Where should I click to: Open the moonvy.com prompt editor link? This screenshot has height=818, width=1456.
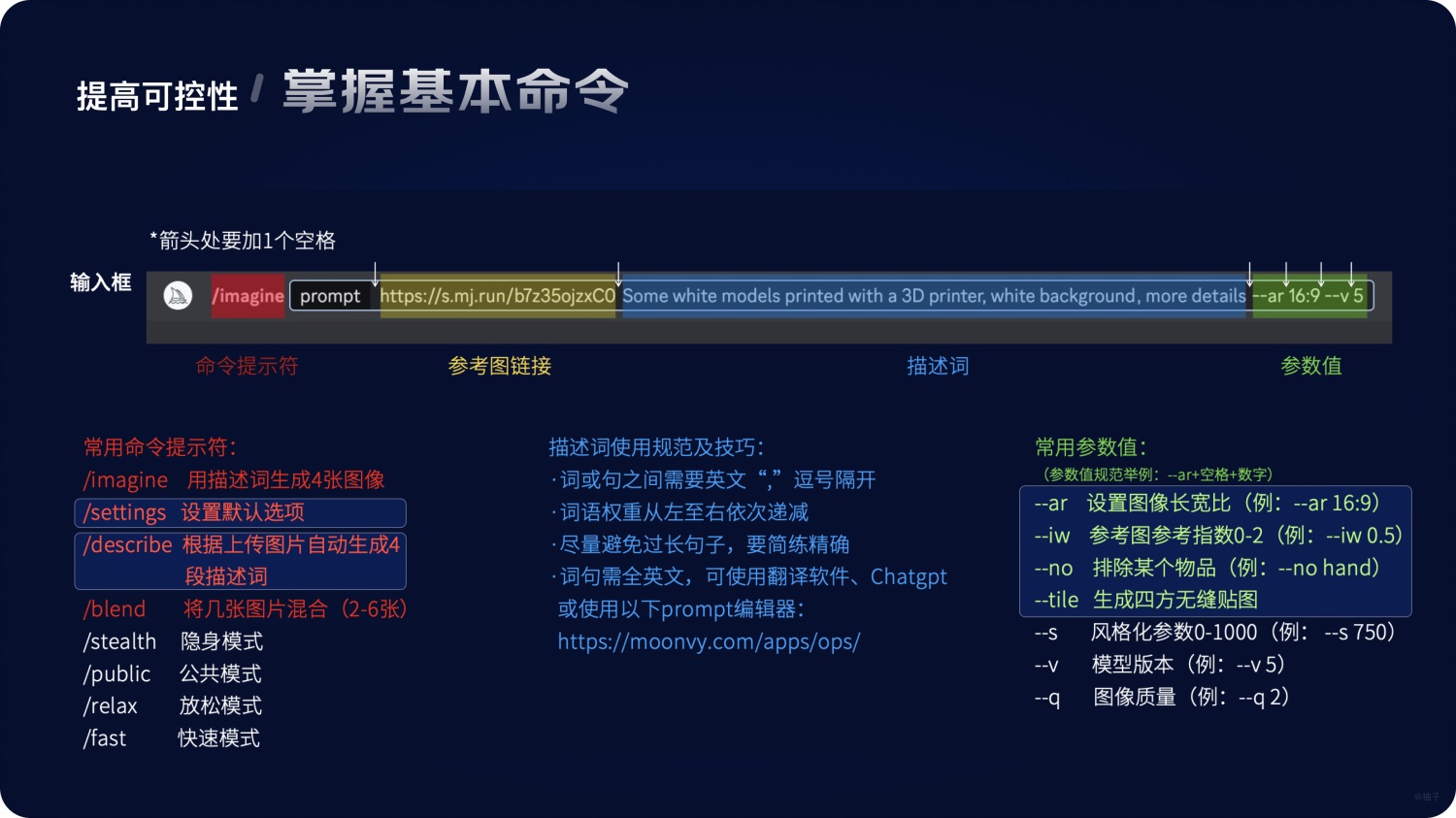710,641
